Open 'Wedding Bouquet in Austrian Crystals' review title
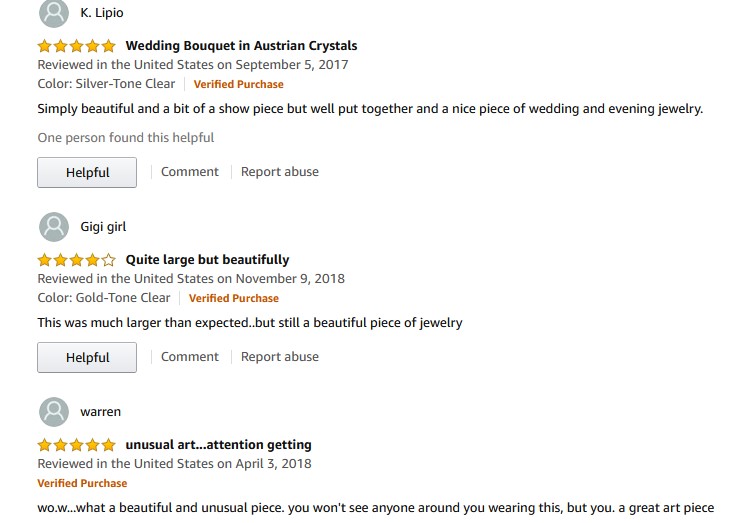734x523 pixels. [x=241, y=46]
